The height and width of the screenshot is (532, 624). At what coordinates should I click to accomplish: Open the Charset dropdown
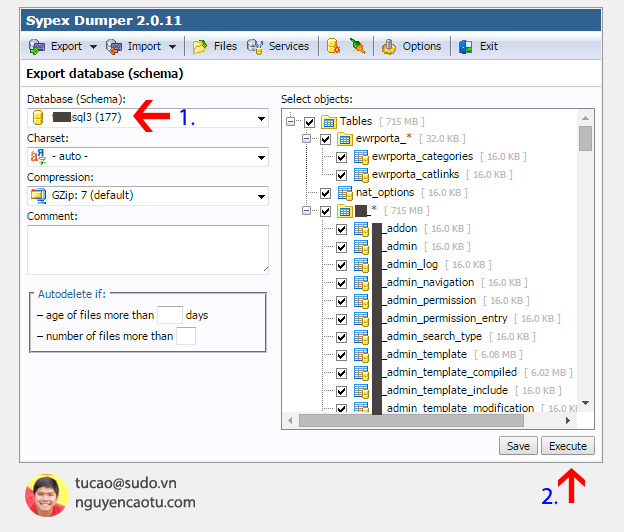(148, 157)
